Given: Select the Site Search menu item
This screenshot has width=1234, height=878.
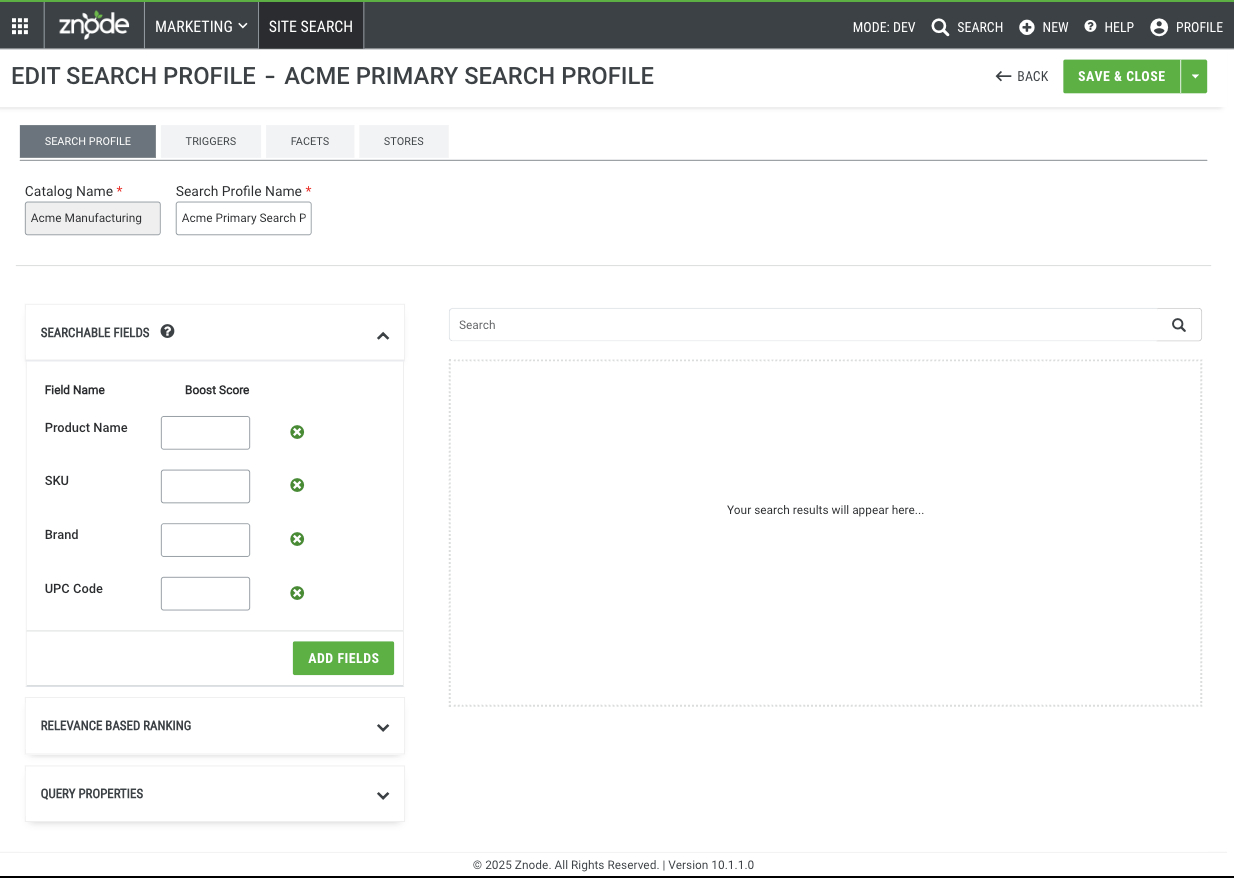Looking at the screenshot, I should coord(311,26).
